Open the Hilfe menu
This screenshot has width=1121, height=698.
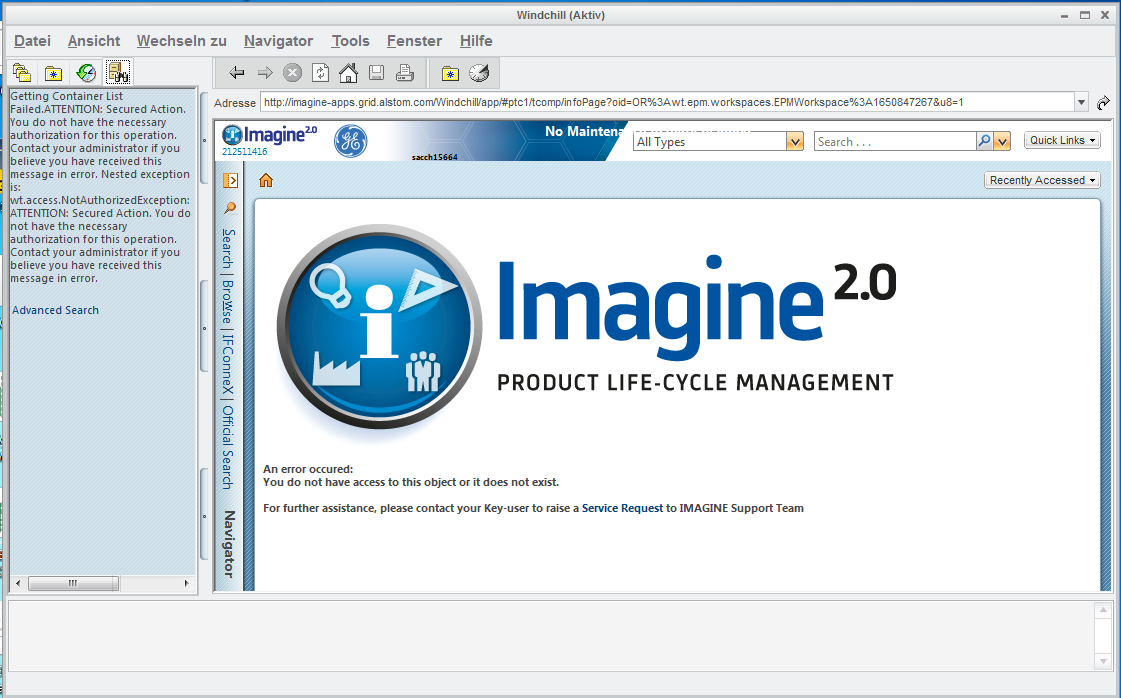pos(476,41)
